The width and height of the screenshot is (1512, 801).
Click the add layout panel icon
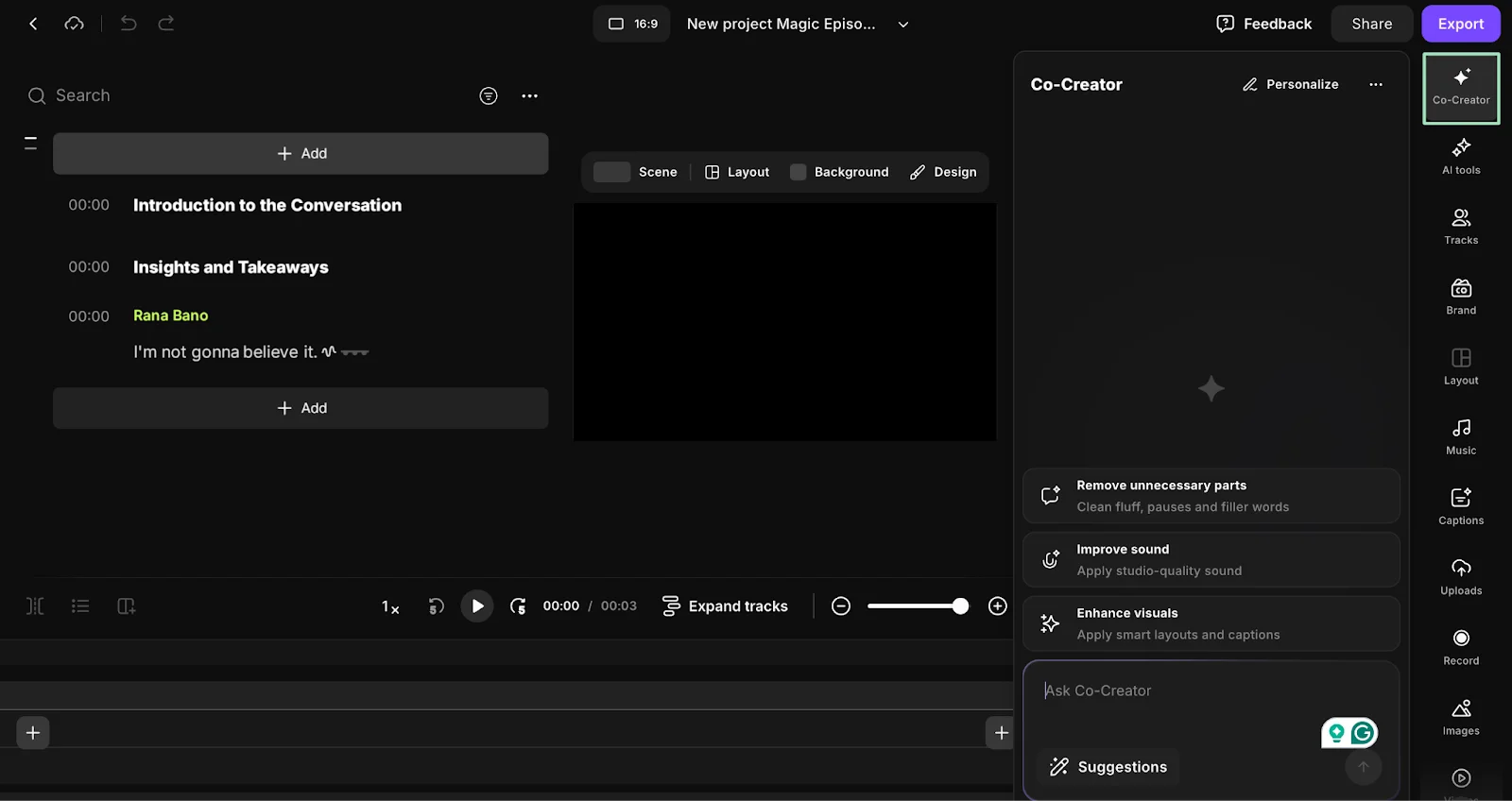point(126,606)
